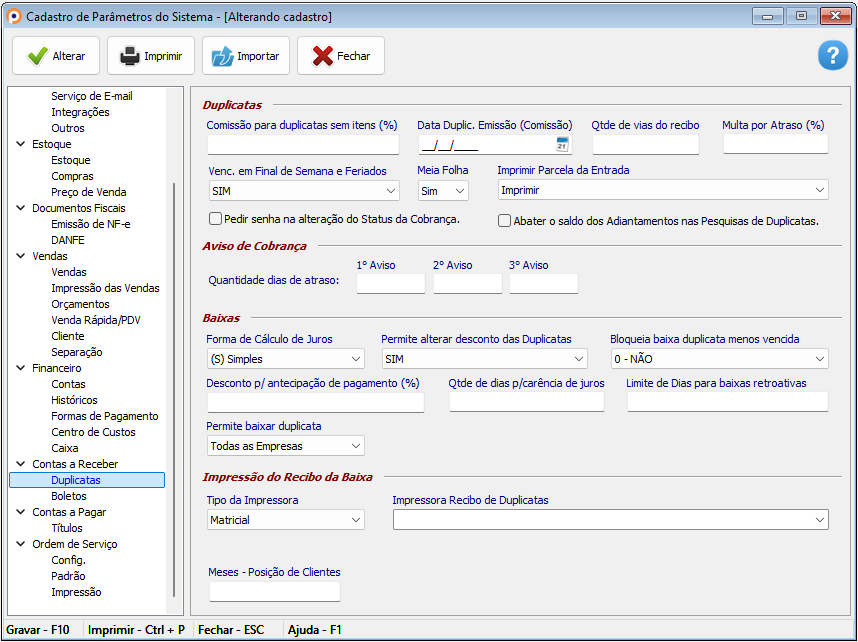Open Forma de Cálculo de Juros dropdown

pos(356,359)
